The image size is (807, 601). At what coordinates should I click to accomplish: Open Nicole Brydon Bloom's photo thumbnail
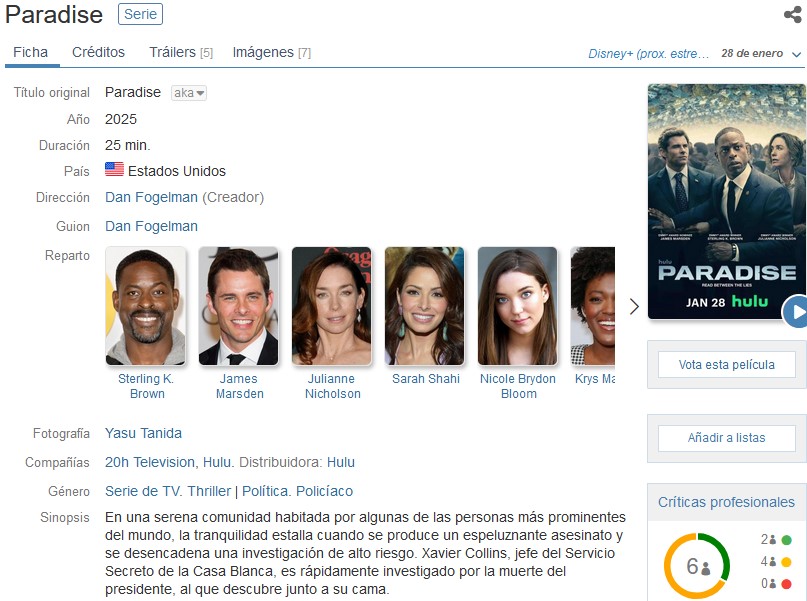point(517,306)
